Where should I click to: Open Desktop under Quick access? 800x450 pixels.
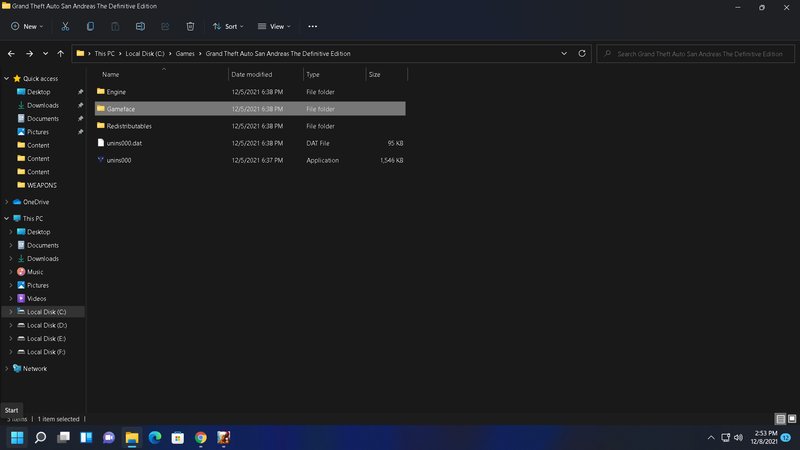pos(38,92)
